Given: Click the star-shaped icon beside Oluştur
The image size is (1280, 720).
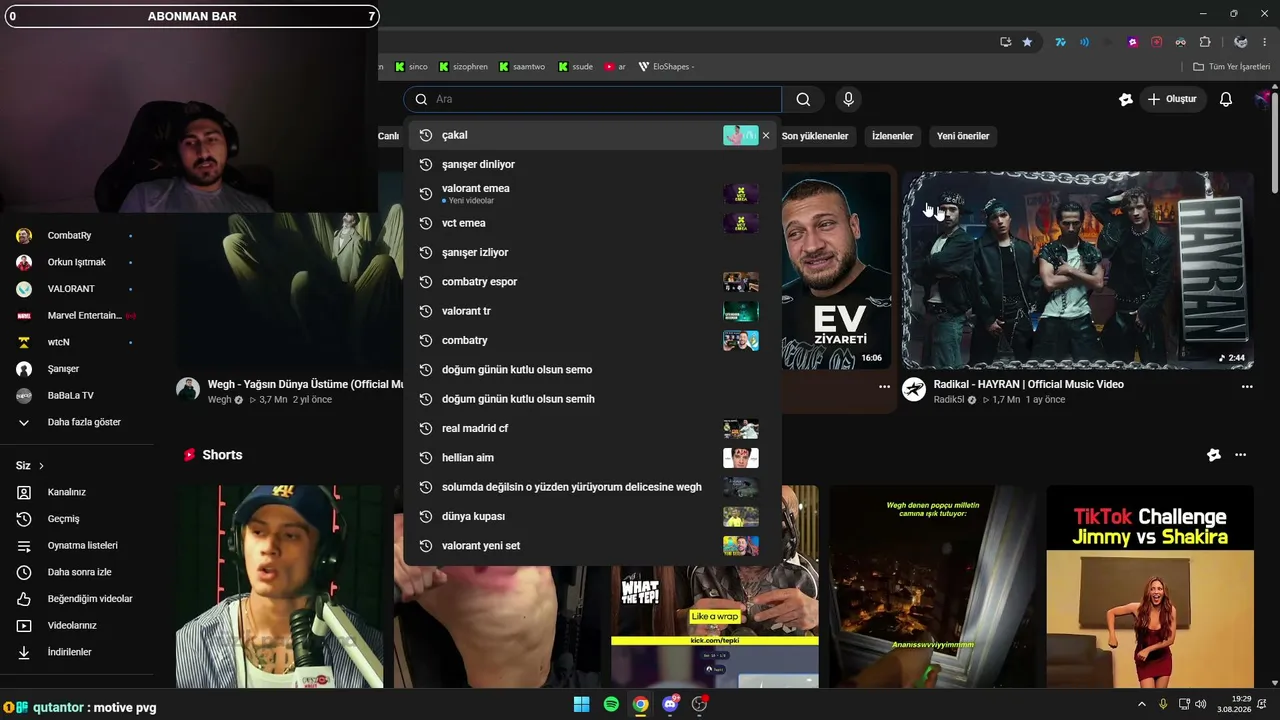Looking at the screenshot, I should (x=1126, y=99).
